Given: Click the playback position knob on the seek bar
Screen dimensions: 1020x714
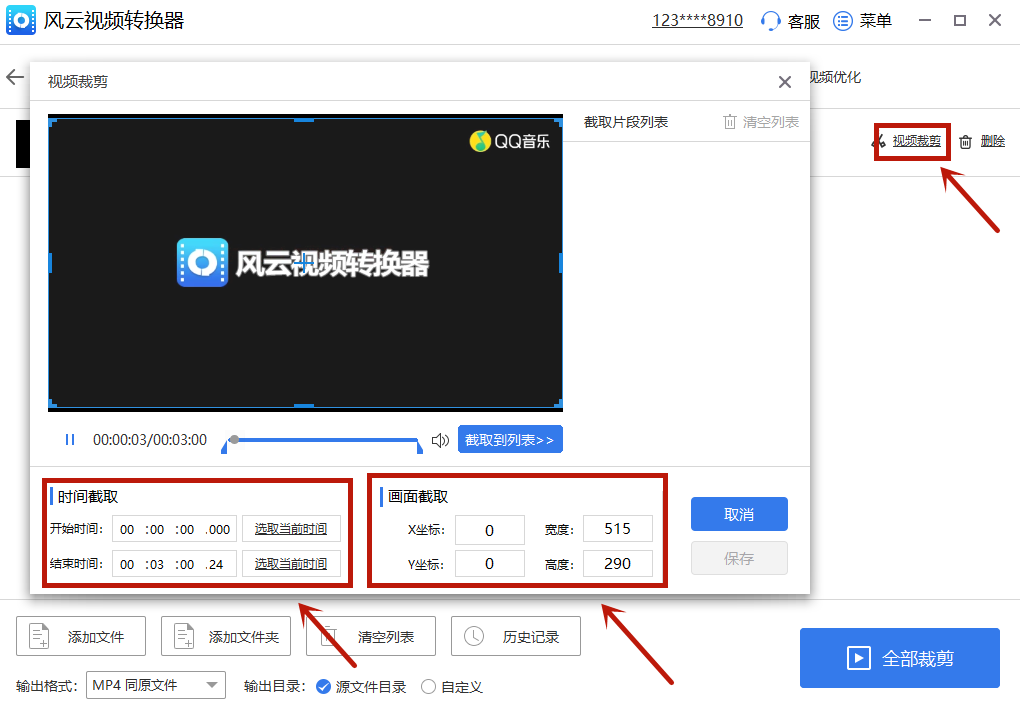Looking at the screenshot, I should [x=234, y=440].
